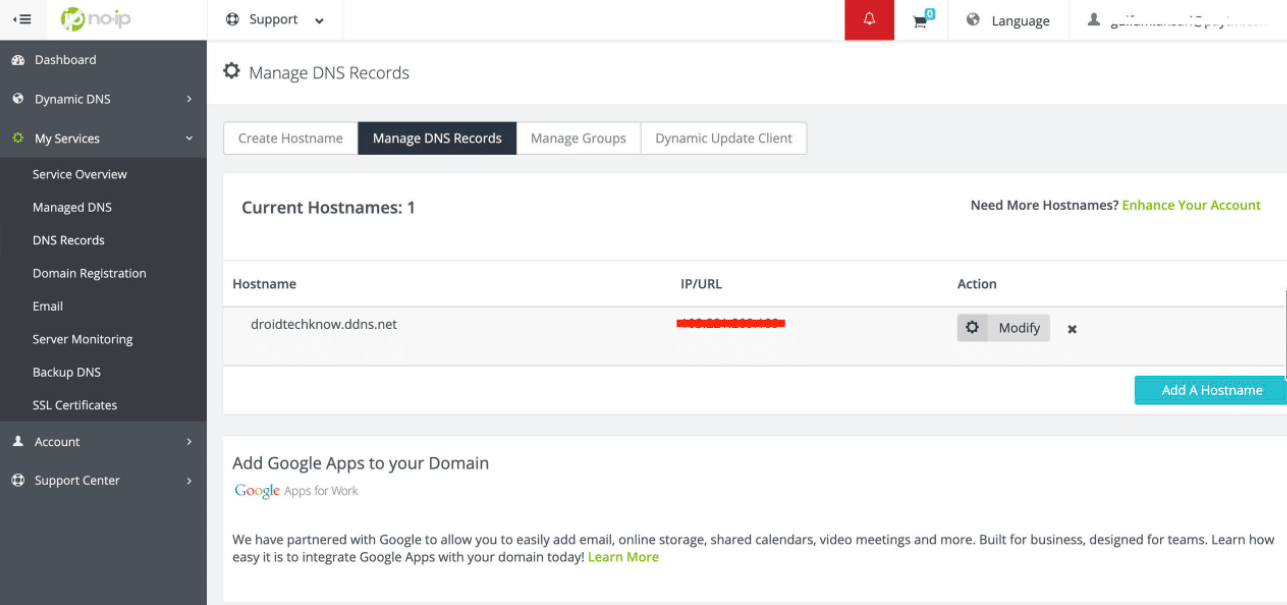Click the Add A Hostname button

click(1210, 390)
